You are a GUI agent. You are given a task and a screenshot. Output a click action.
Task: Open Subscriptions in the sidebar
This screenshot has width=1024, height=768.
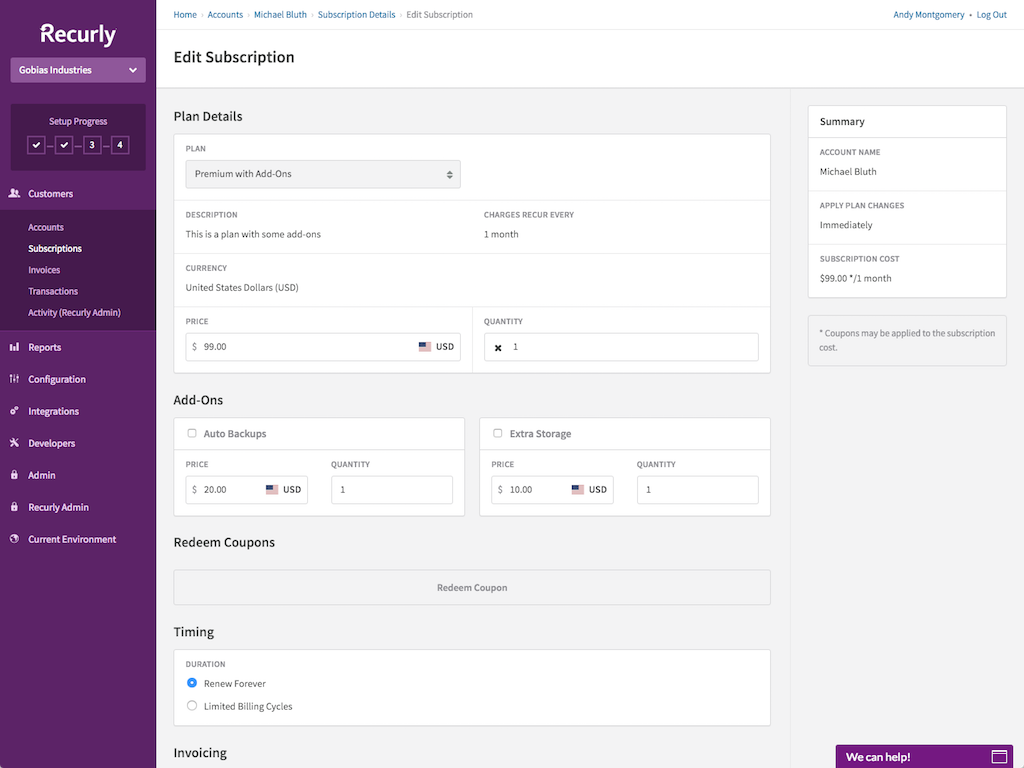pos(55,249)
